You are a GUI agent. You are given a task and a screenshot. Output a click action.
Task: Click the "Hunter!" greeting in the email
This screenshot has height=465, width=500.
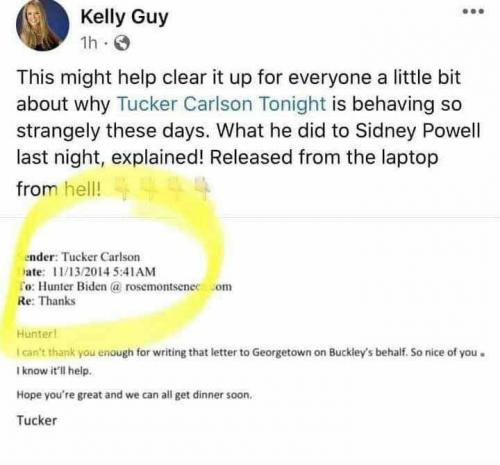pos(37,334)
